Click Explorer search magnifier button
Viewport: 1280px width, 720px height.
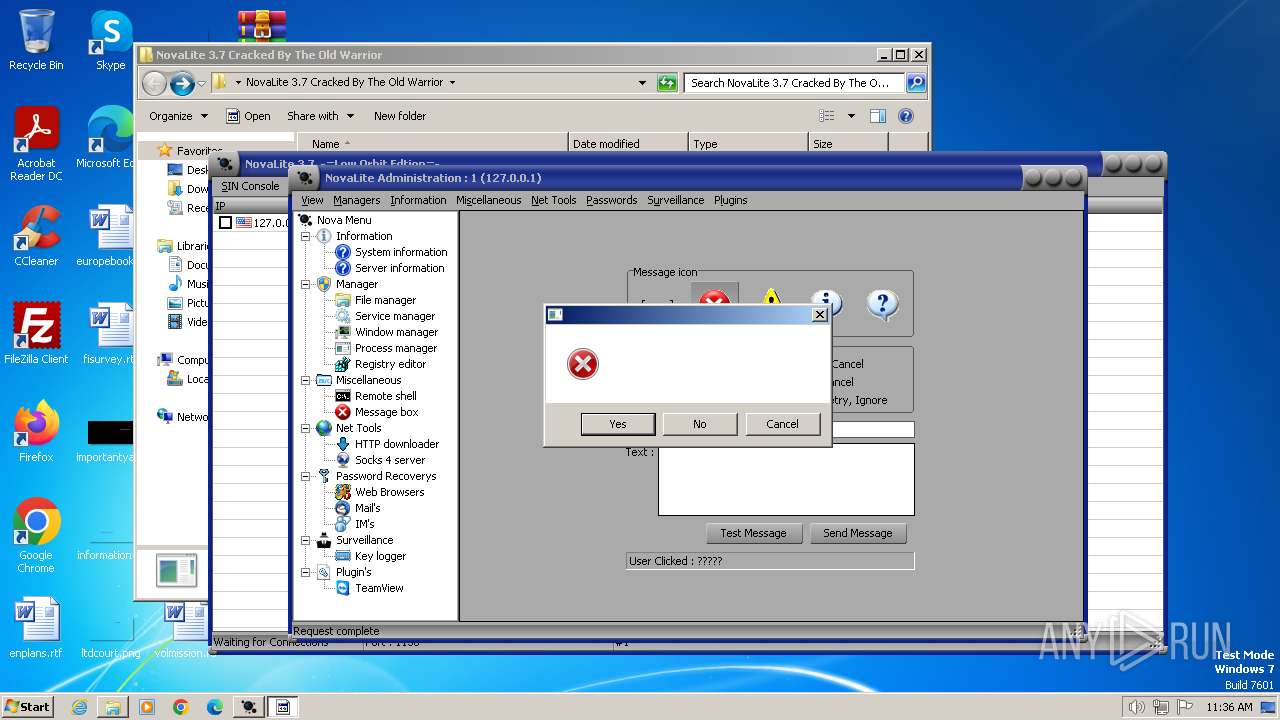point(915,83)
